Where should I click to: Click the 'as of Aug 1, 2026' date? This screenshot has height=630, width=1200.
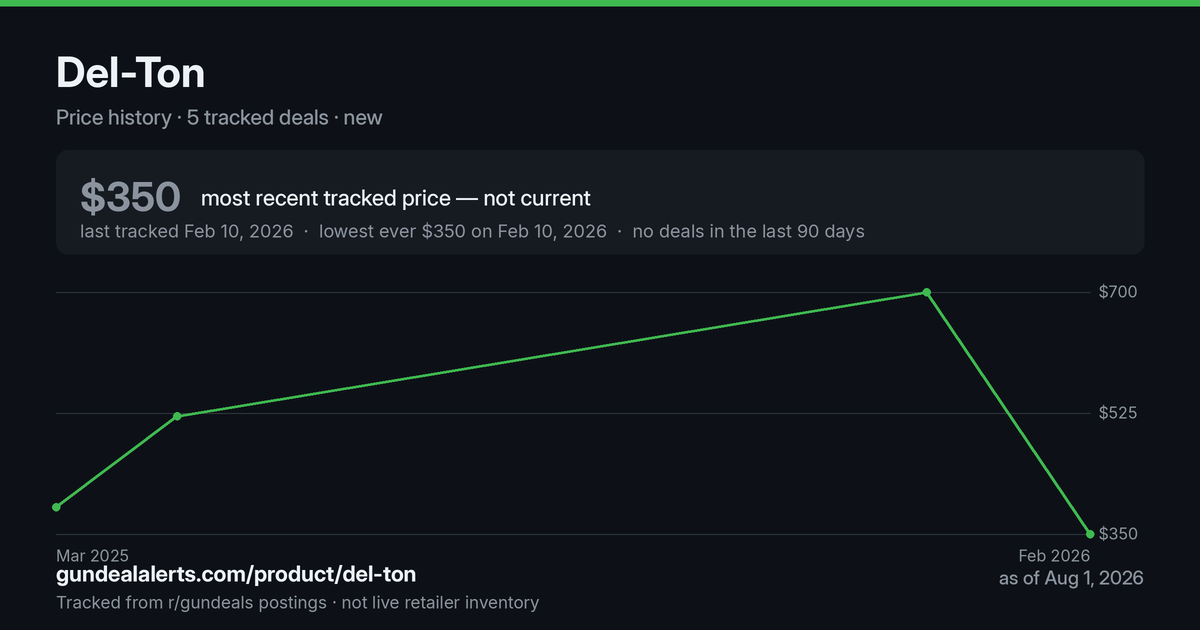[1071, 578]
